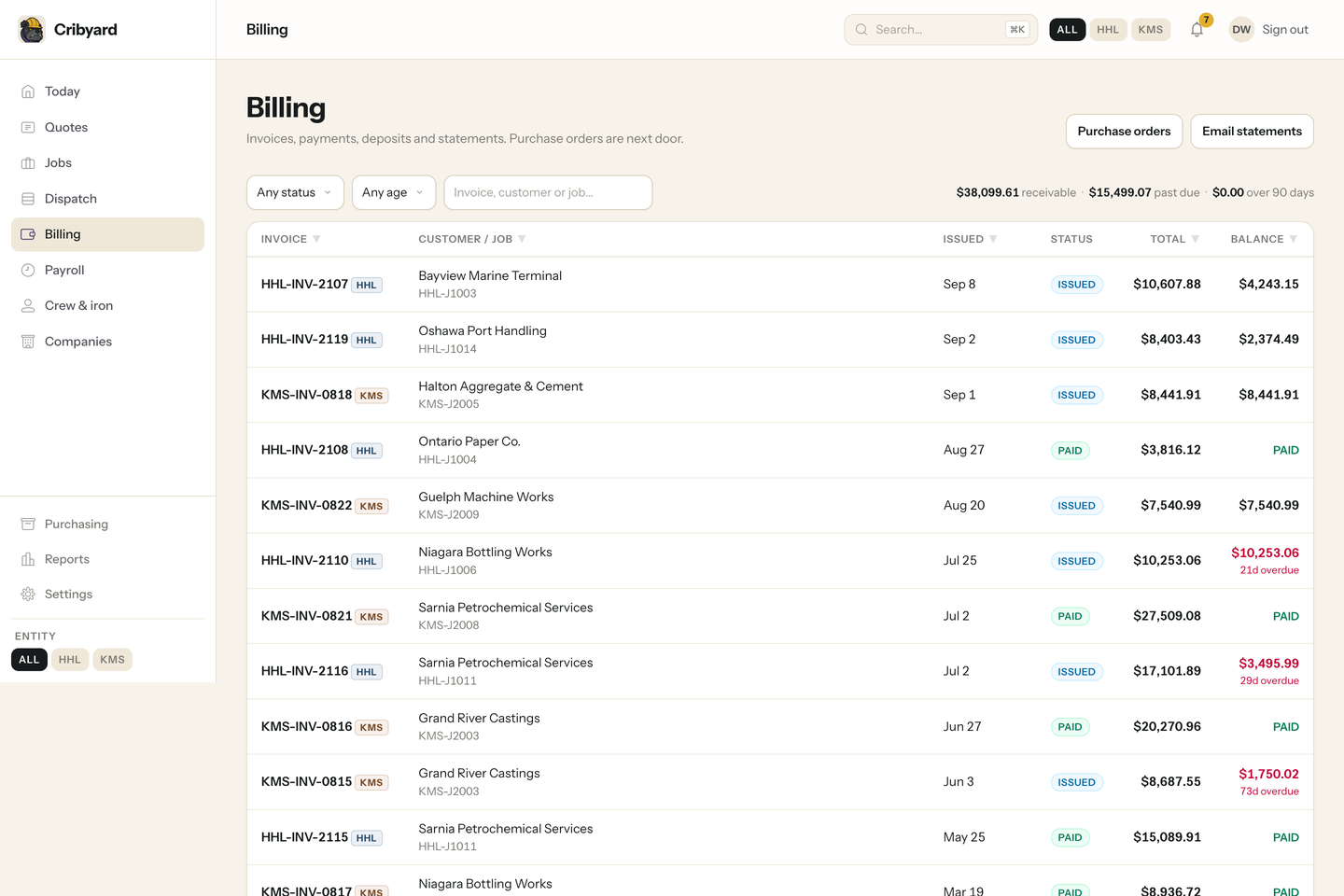
Task: Click invoice HHL-INV-2115 row ID
Action: 304,838
